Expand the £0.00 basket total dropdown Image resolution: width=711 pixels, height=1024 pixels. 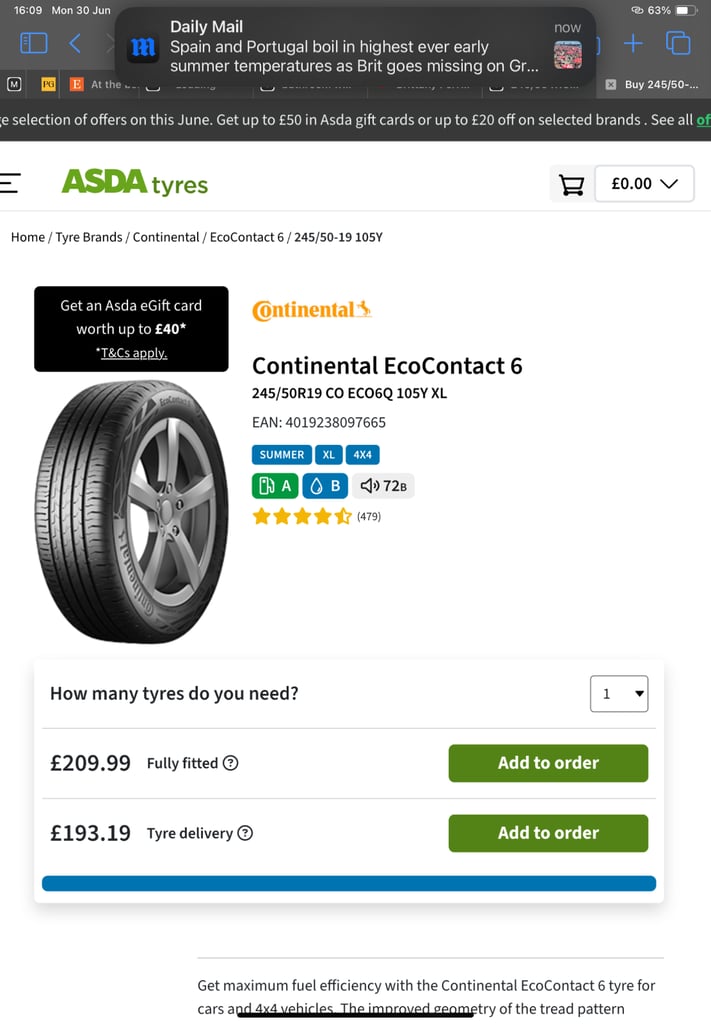tap(644, 183)
